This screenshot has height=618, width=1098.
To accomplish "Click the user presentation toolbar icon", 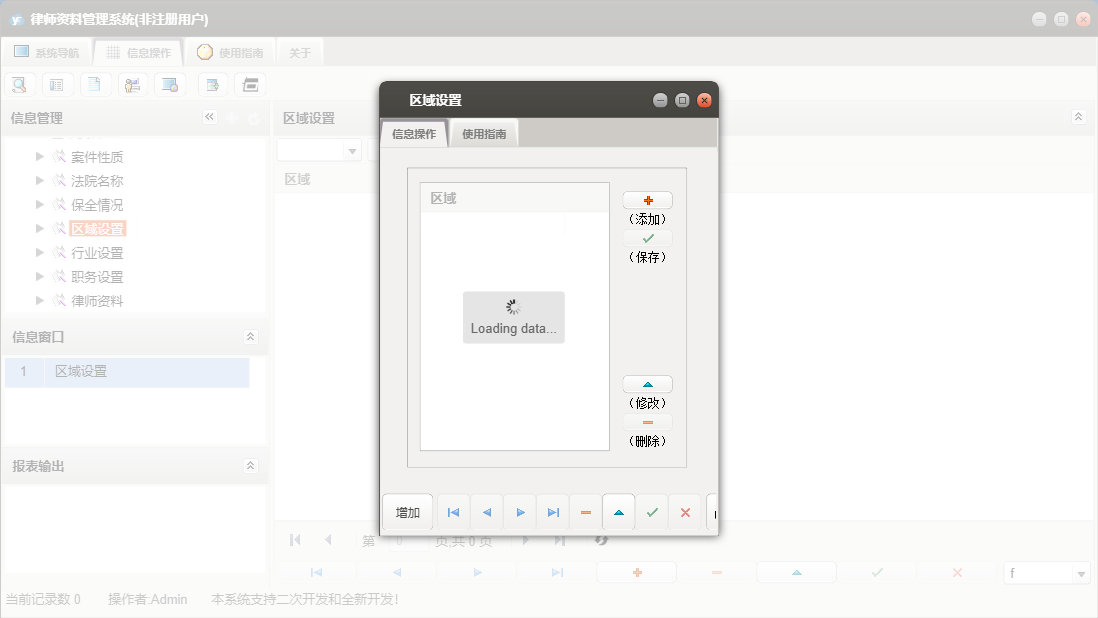I will [133, 84].
